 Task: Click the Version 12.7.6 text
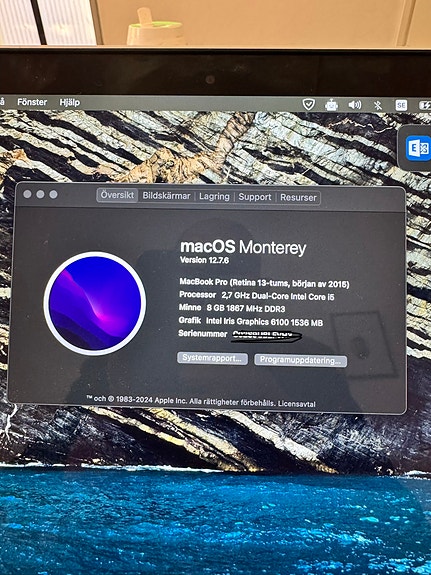pos(205,260)
